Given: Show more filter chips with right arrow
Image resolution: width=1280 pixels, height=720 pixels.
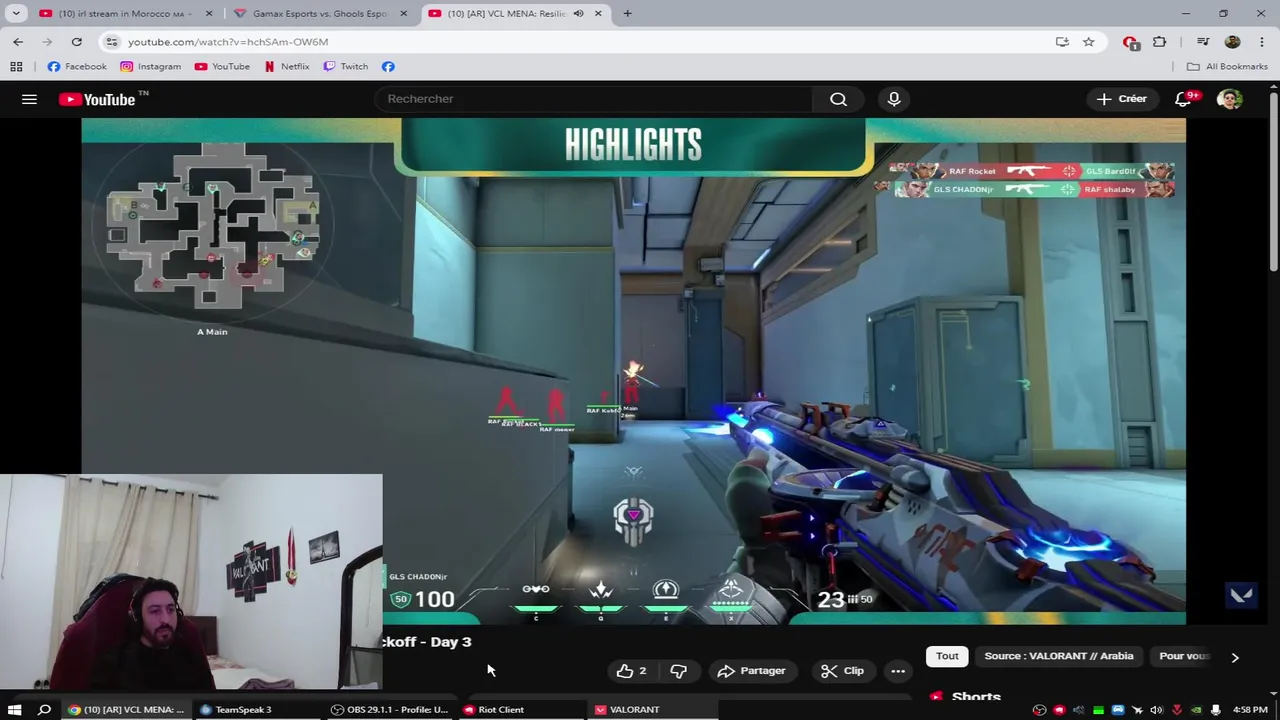Looking at the screenshot, I should tap(1235, 657).
